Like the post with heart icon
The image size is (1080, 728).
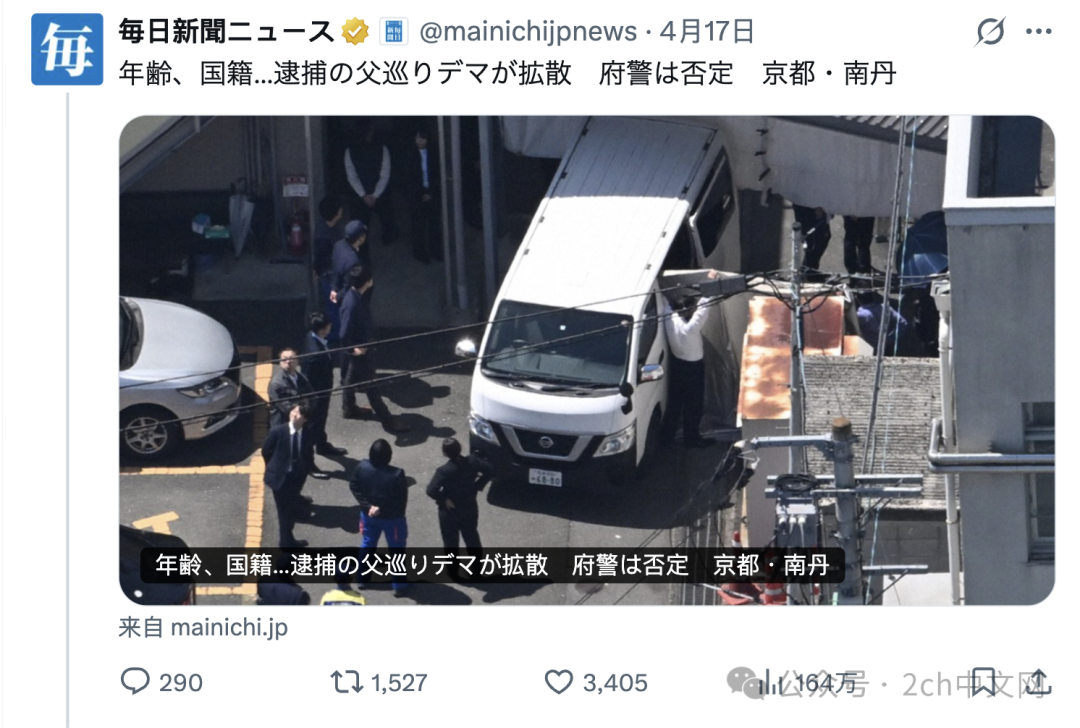click(x=559, y=683)
